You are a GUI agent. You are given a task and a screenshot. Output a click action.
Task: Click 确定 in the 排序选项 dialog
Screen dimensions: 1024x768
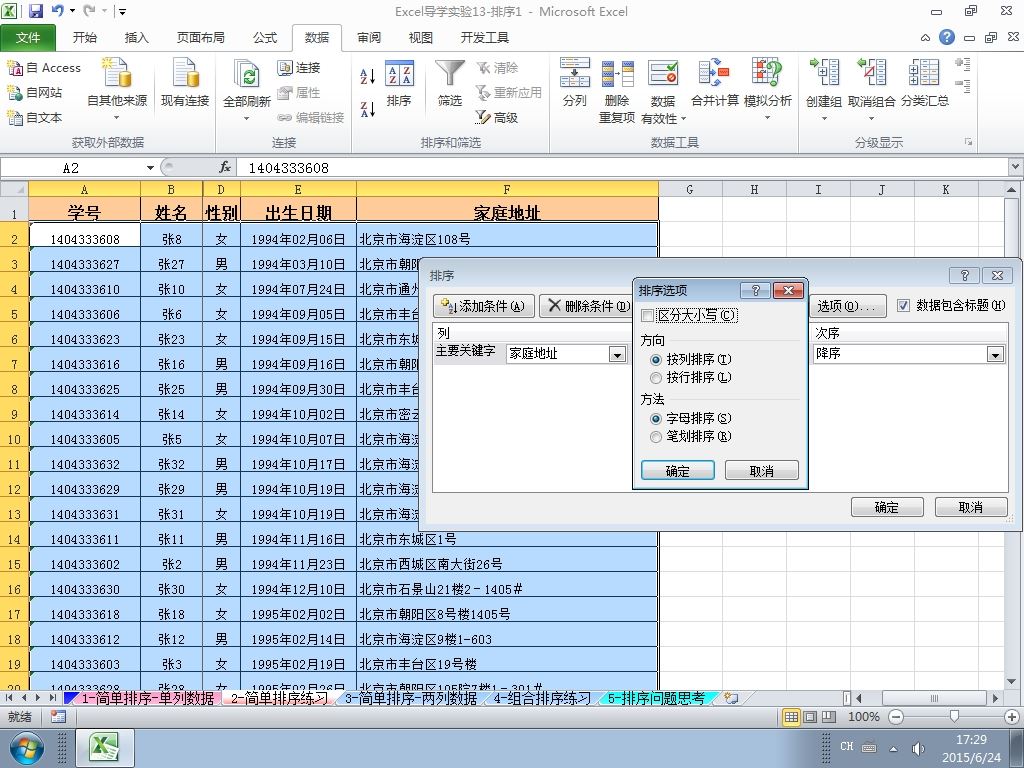pyautogui.click(x=678, y=471)
